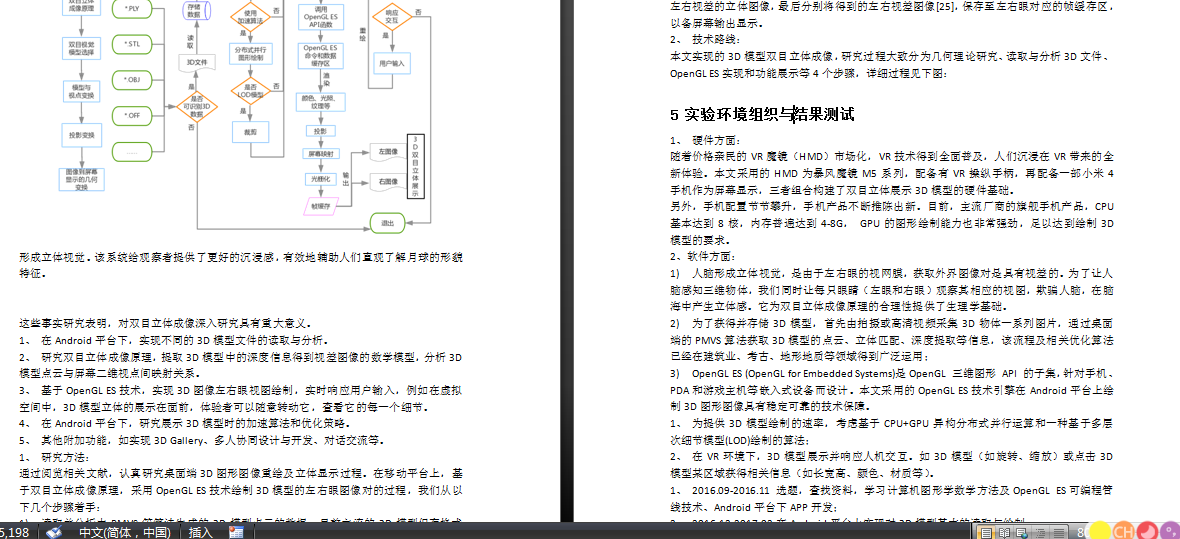Switch to Full Screen Reading view
This screenshot has height=539, width=1180.
[1004, 532]
